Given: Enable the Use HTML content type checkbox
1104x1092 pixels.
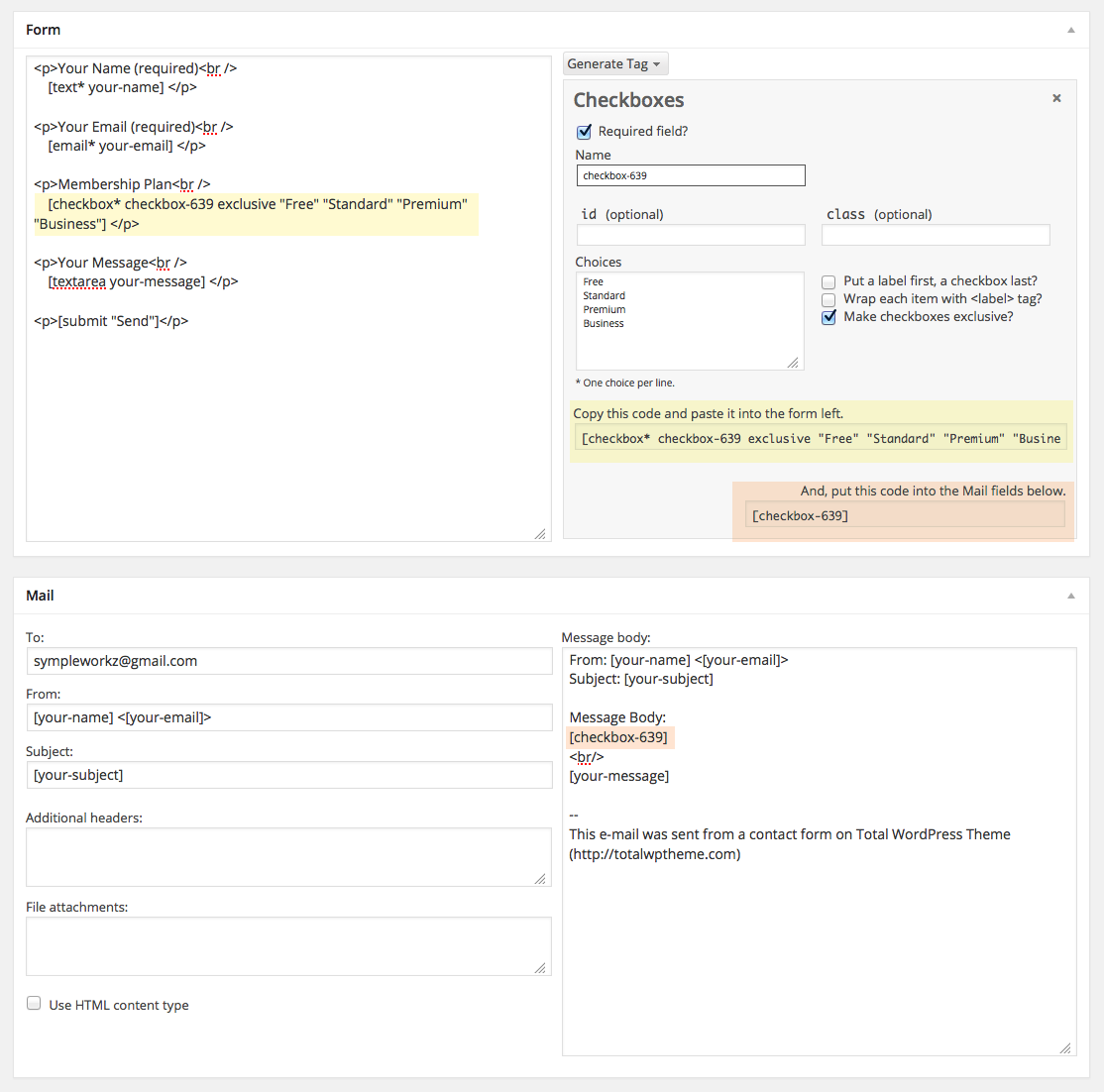Looking at the screenshot, I should pyautogui.click(x=34, y=1003).
